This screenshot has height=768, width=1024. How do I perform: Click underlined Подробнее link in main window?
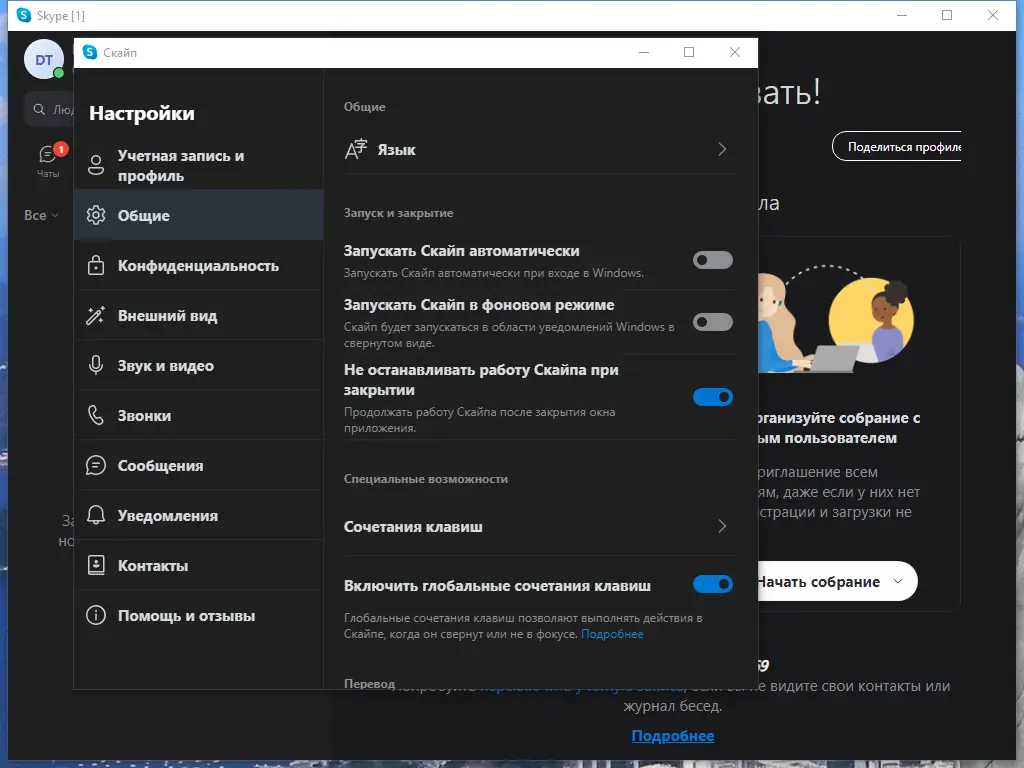click(673, 735)
